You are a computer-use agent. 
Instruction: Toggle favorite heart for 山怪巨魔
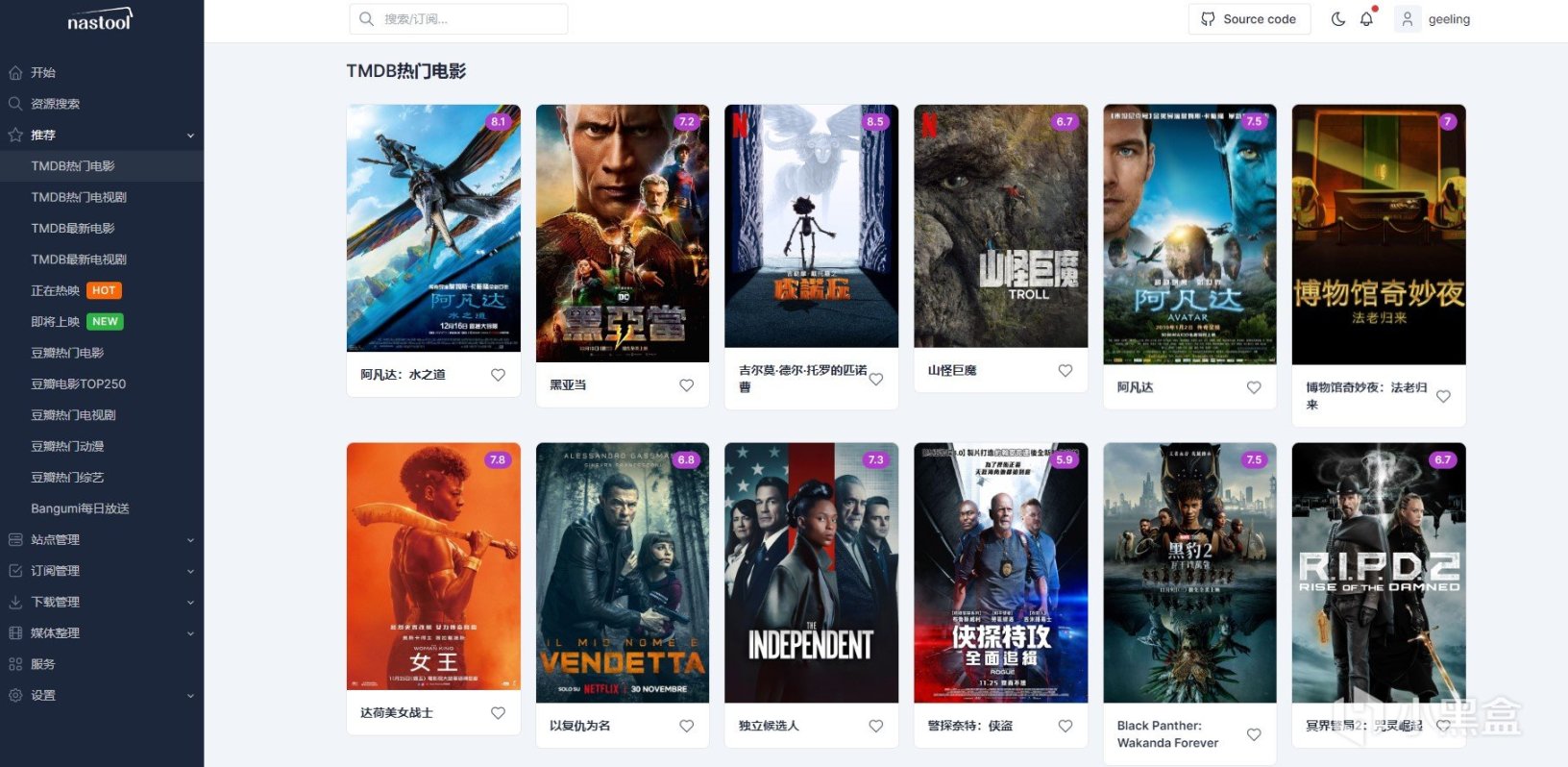pyautogui.click(x=1066, y=371)
